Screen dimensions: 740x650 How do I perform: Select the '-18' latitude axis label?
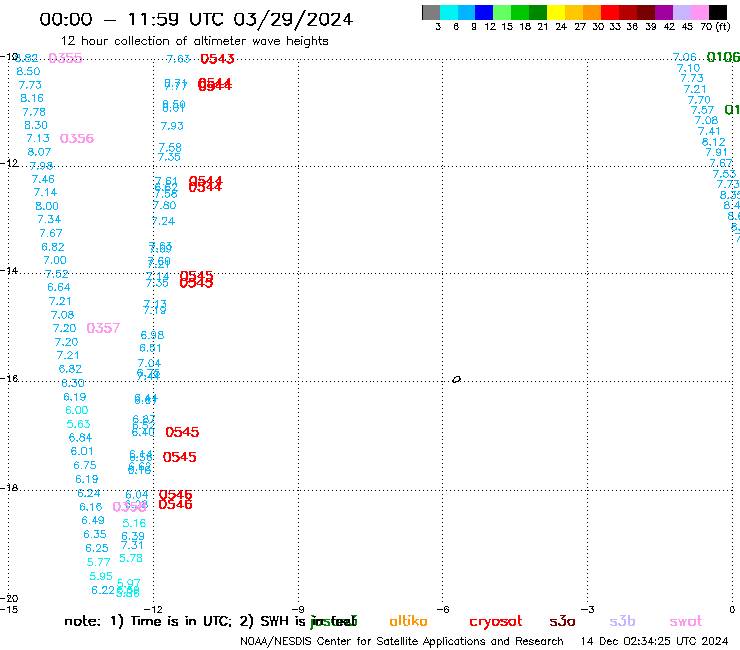click(x=9, y=488)
